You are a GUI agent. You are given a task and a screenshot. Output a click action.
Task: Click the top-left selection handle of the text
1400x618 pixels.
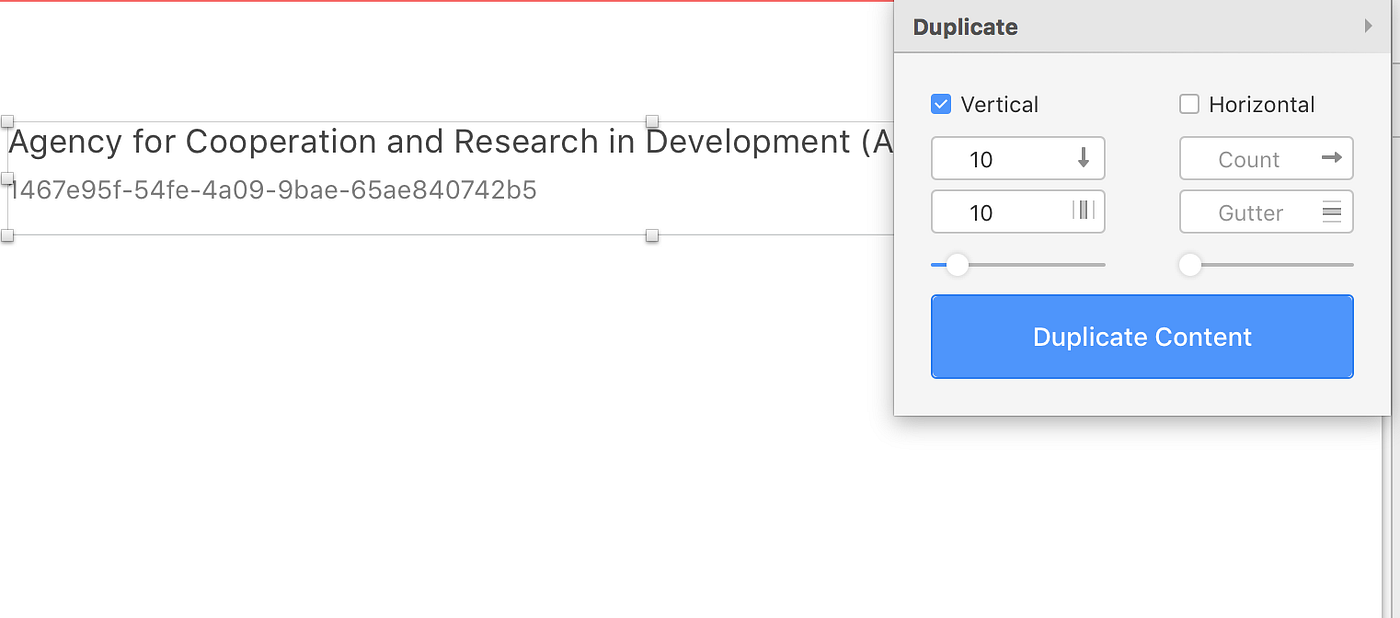click(8, 120)
